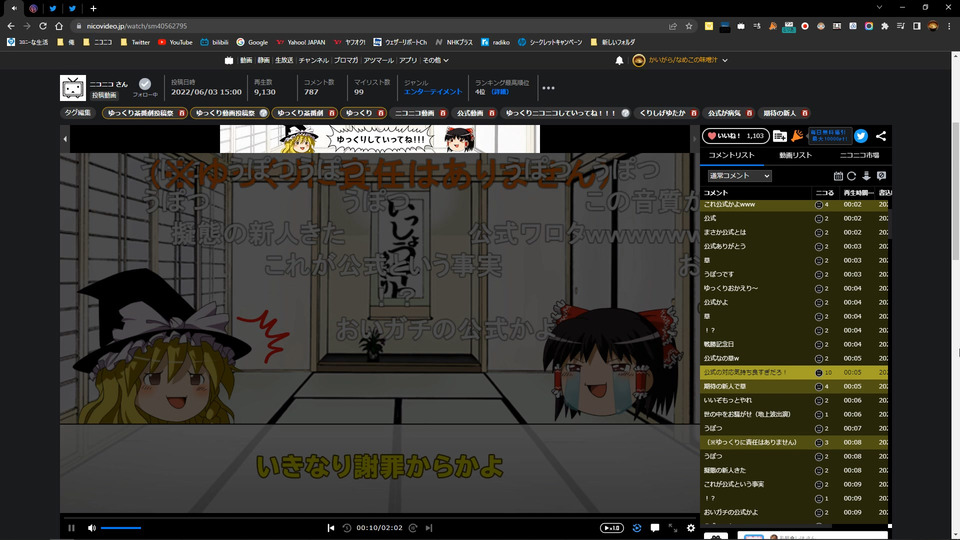
Task: Open the チャンネル menu in site header
Action: pyautogui.click(x=313, y=60)
